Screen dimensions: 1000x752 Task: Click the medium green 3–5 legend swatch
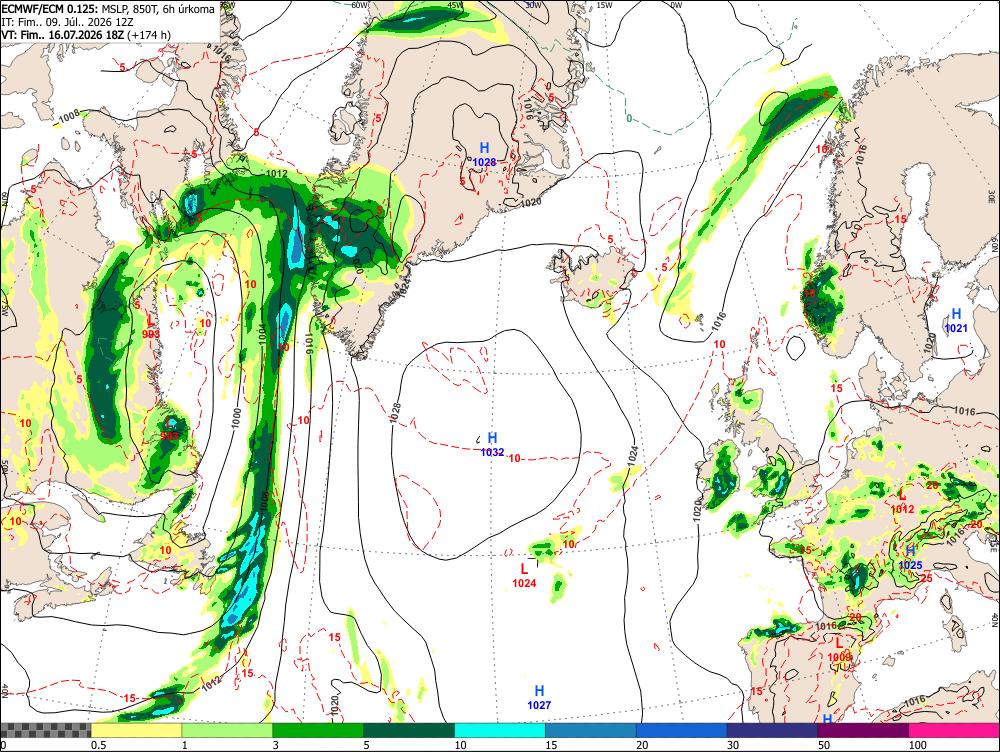318,730
